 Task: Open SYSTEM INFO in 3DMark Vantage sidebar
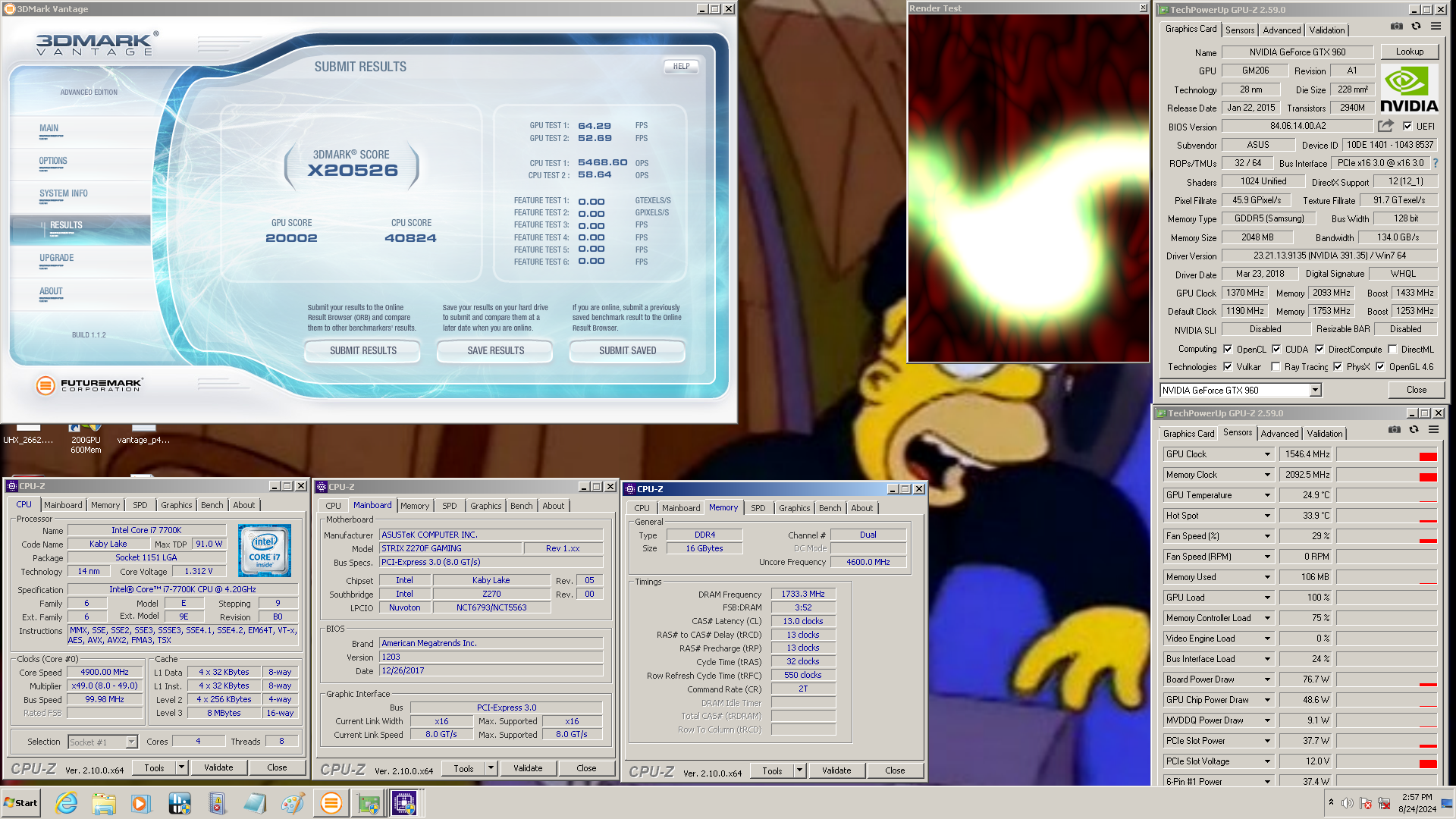64,193
